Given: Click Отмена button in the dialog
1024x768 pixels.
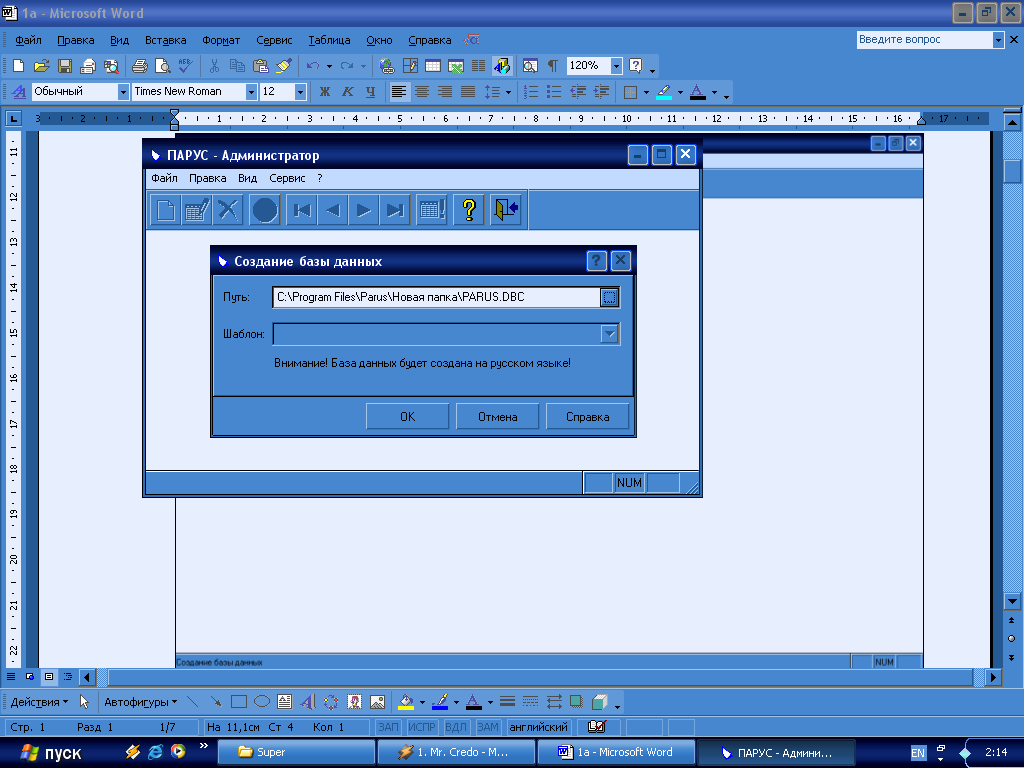Looking at the screenshot, I should [x=498, y=417].
